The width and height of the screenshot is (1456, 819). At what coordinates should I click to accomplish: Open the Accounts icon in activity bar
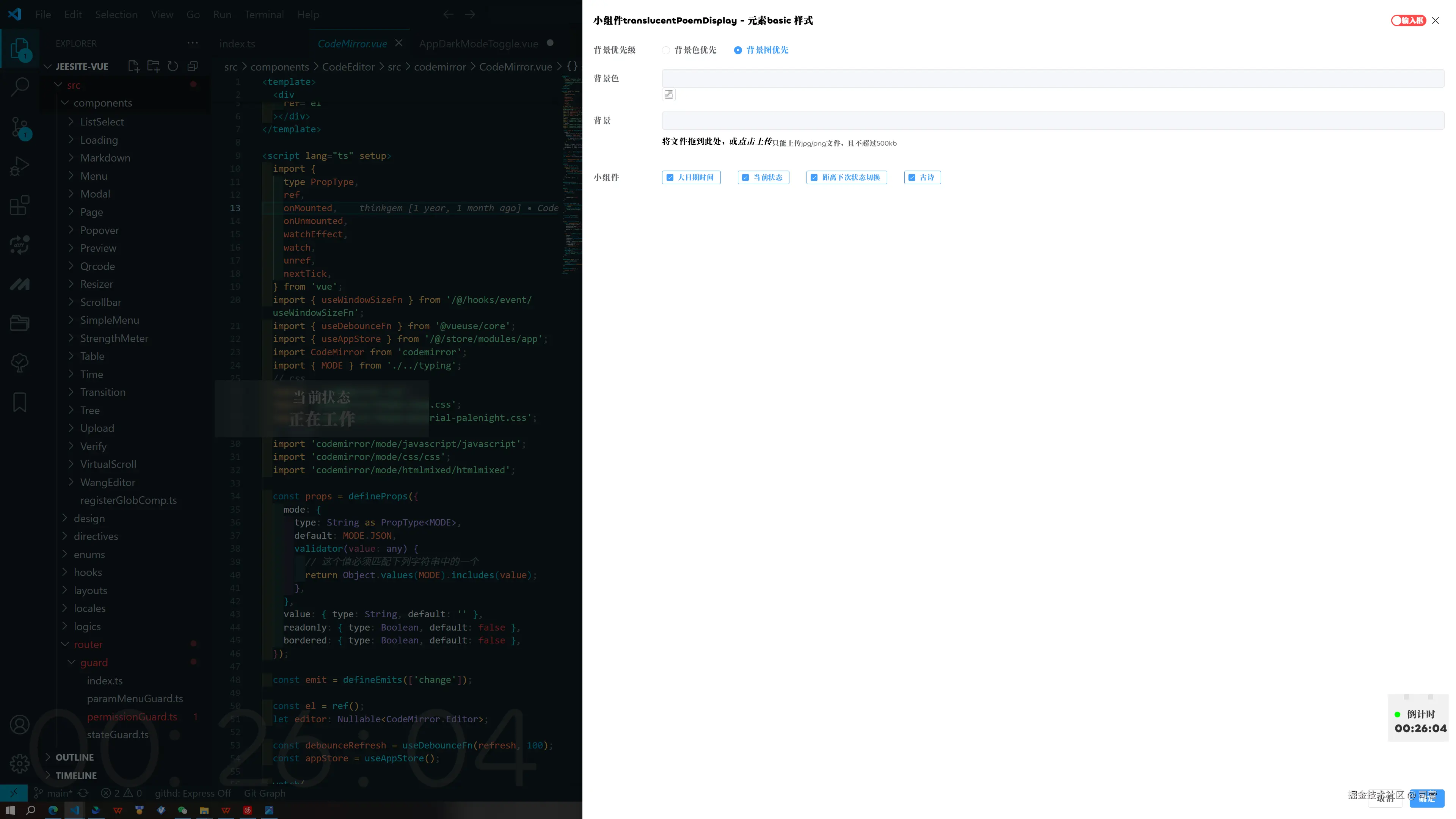[20, 724]
